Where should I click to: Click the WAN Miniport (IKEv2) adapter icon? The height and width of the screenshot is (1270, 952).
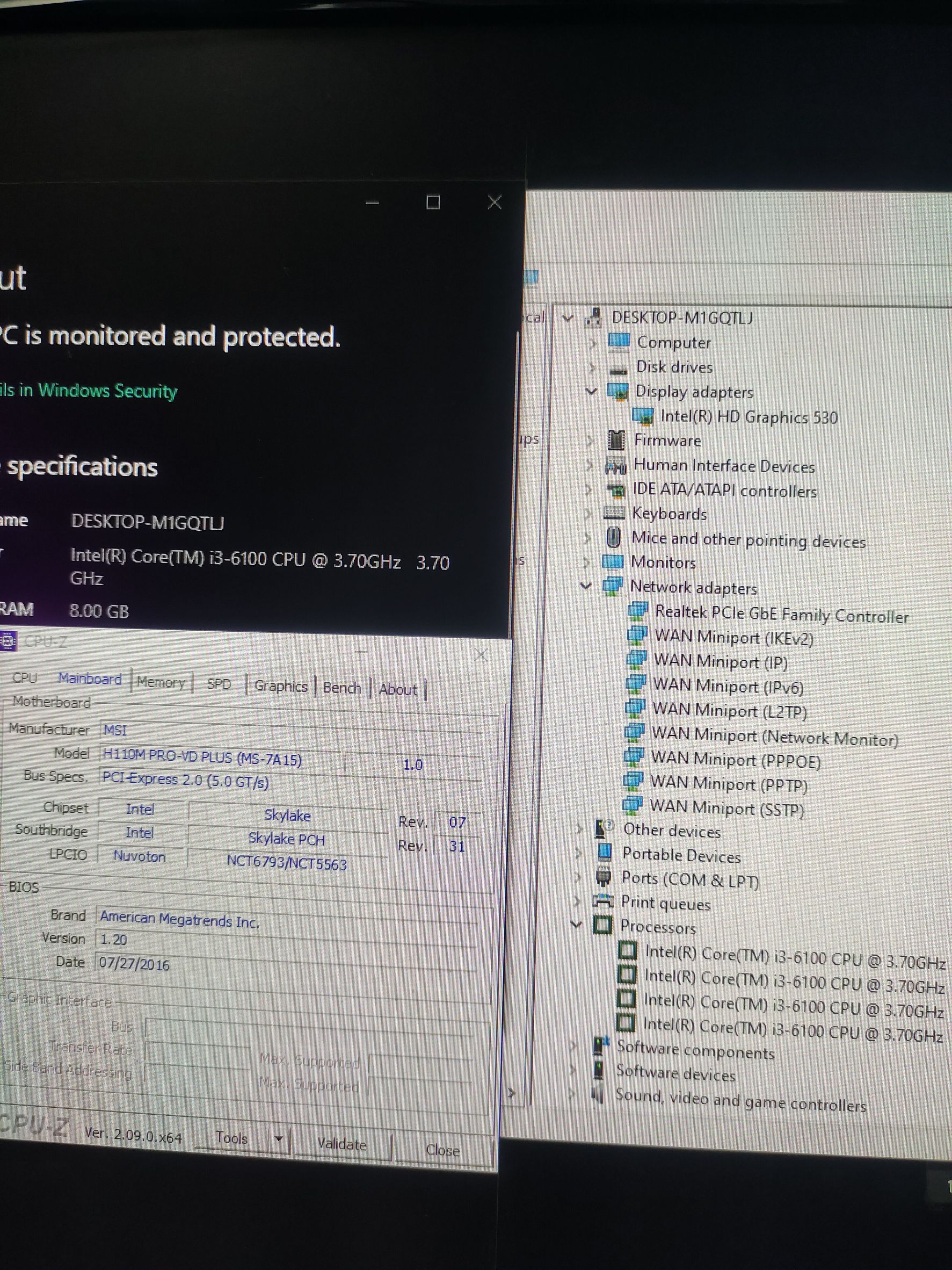click(x=637, y=636)
